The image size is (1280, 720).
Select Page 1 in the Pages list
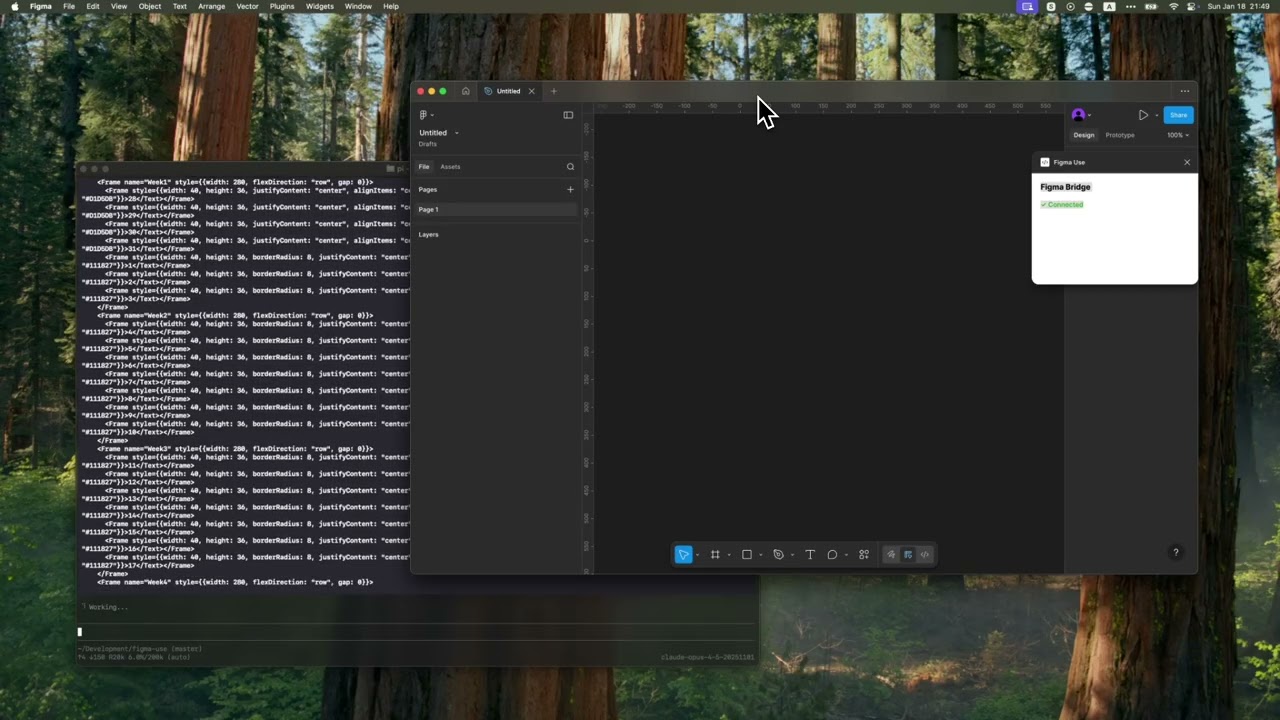(x=429, y=209)
